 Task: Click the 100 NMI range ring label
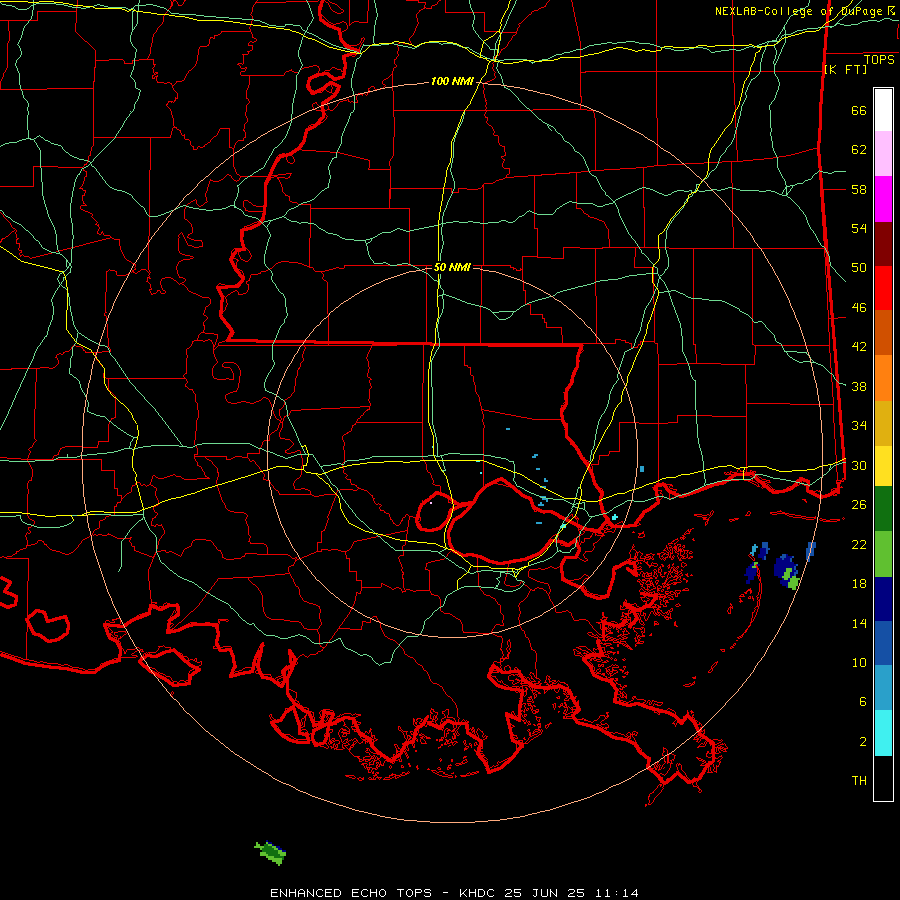tap(452, 82)
